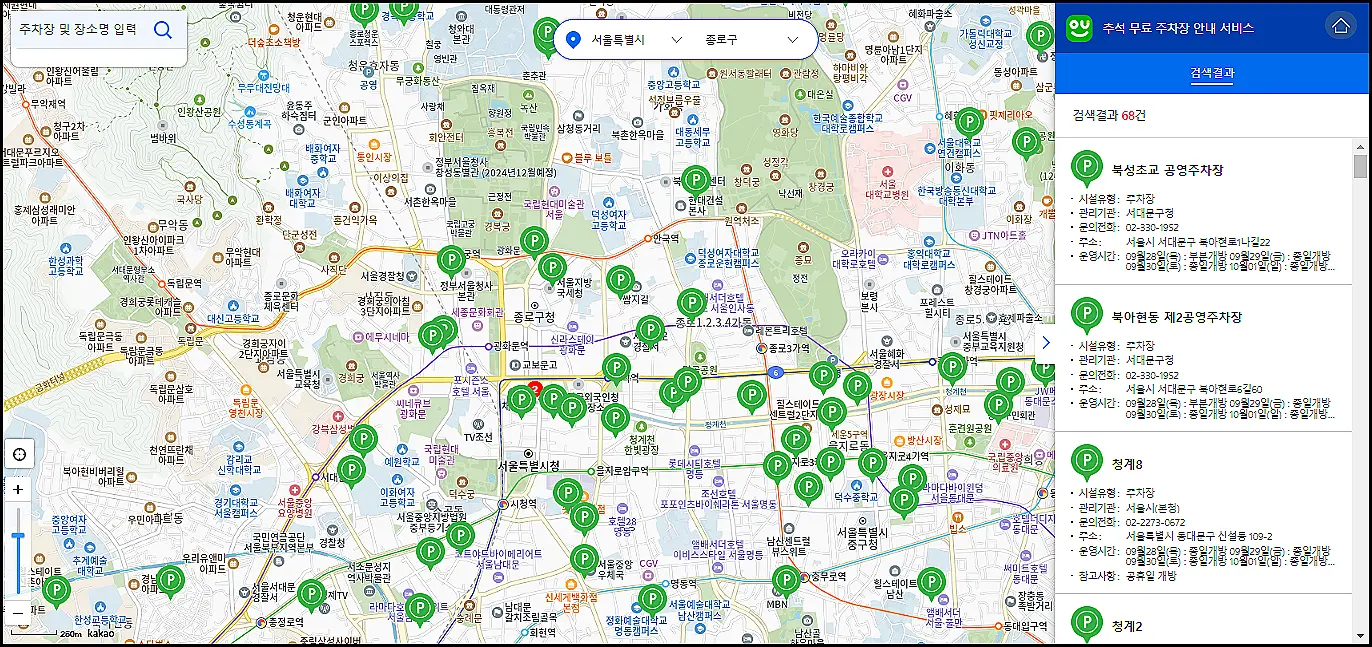The image size is (1372, 647).
Task: Click parking marker above 세운5구역
Action: coord(831,412)
